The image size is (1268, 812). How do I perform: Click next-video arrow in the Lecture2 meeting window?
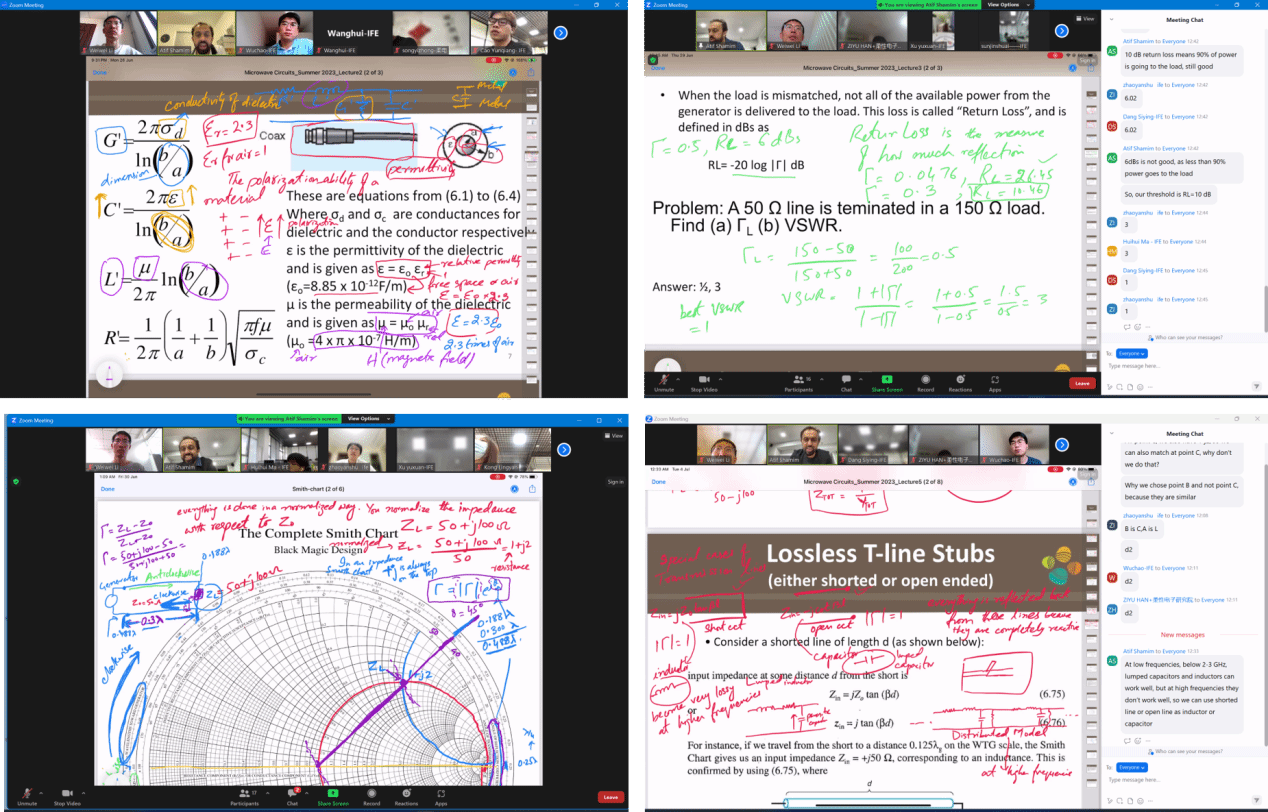pyautogui.click(x=560, y=33)
